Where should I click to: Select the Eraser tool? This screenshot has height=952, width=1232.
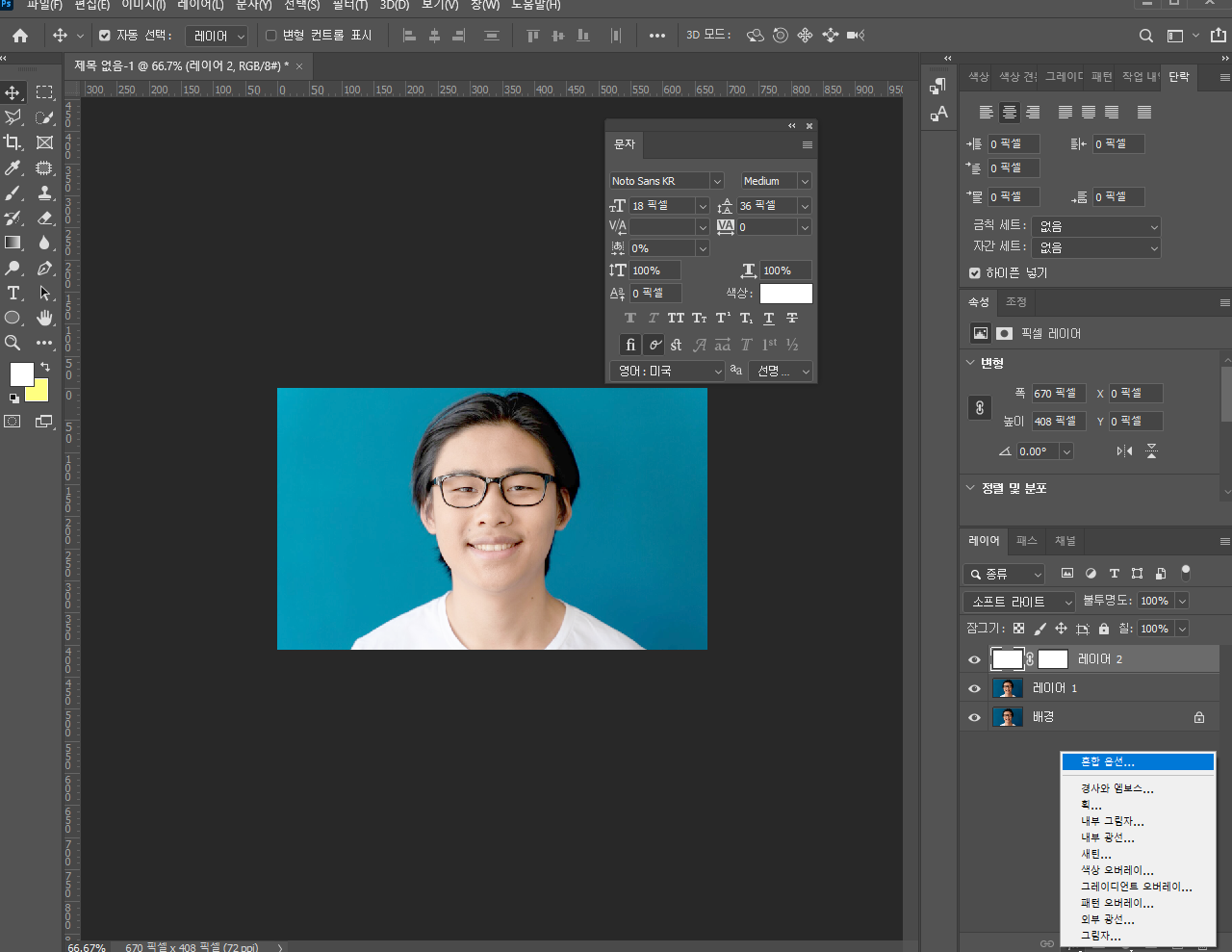44,218
